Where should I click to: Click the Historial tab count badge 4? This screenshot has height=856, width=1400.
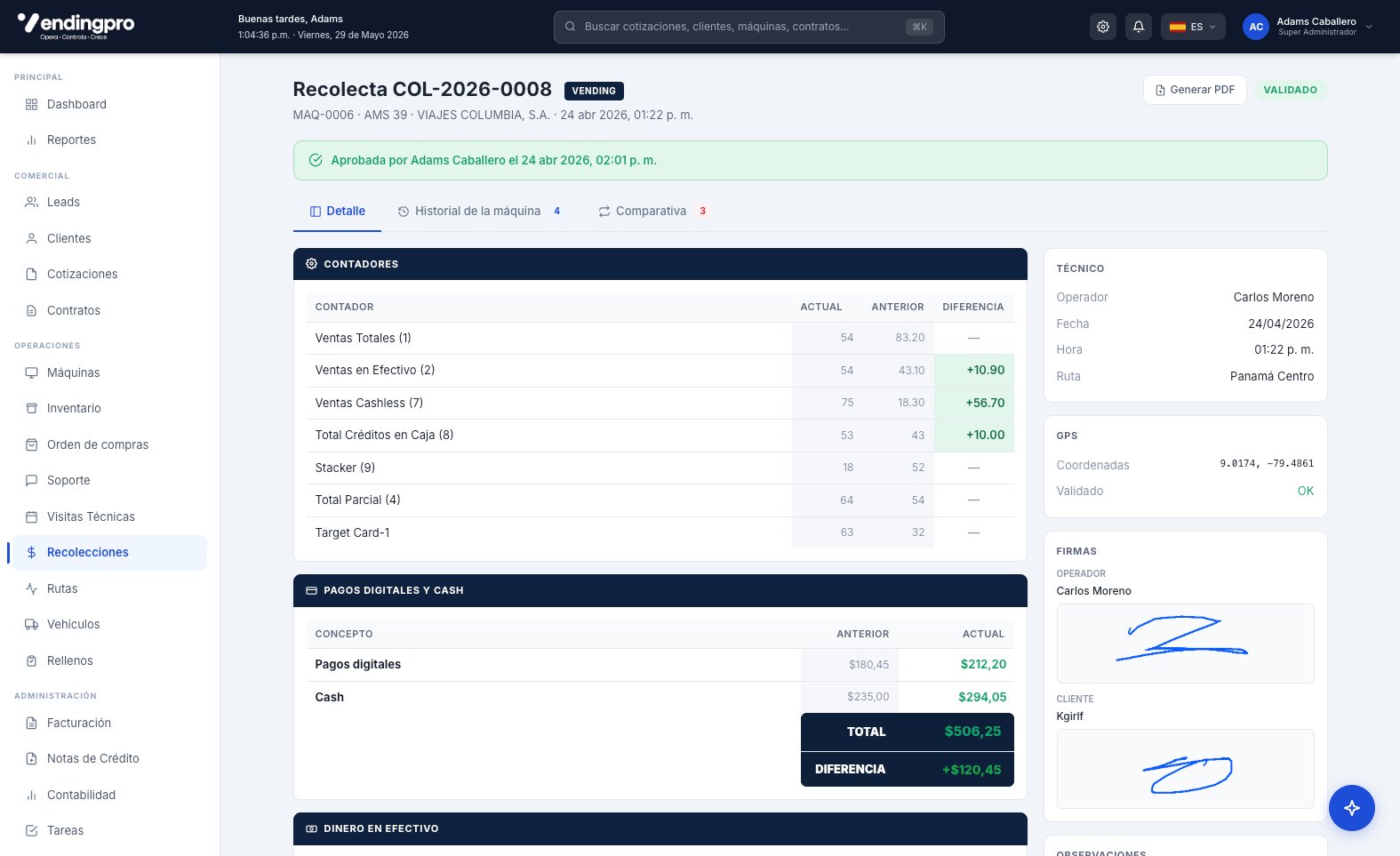tap(557, 212)
